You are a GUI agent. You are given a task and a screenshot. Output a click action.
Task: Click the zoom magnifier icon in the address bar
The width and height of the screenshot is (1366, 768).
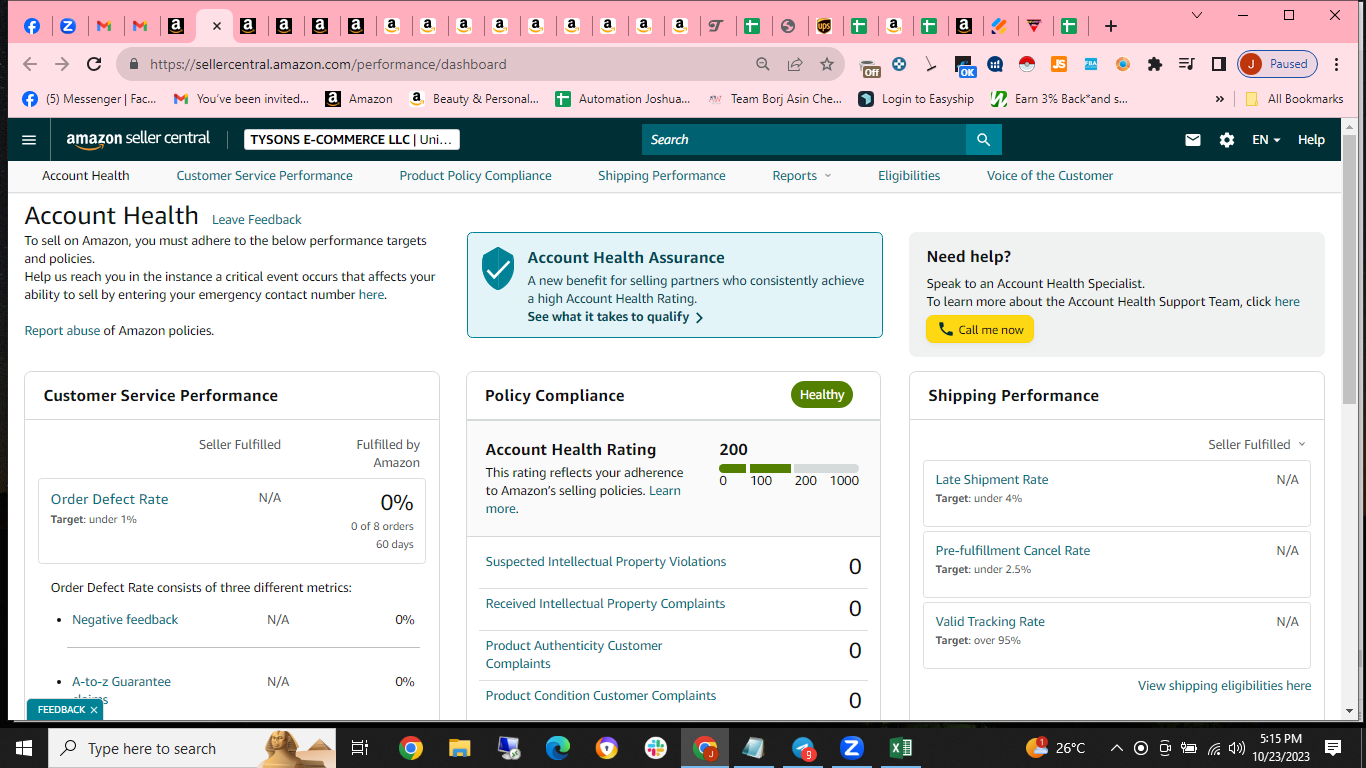coord(763,64)
